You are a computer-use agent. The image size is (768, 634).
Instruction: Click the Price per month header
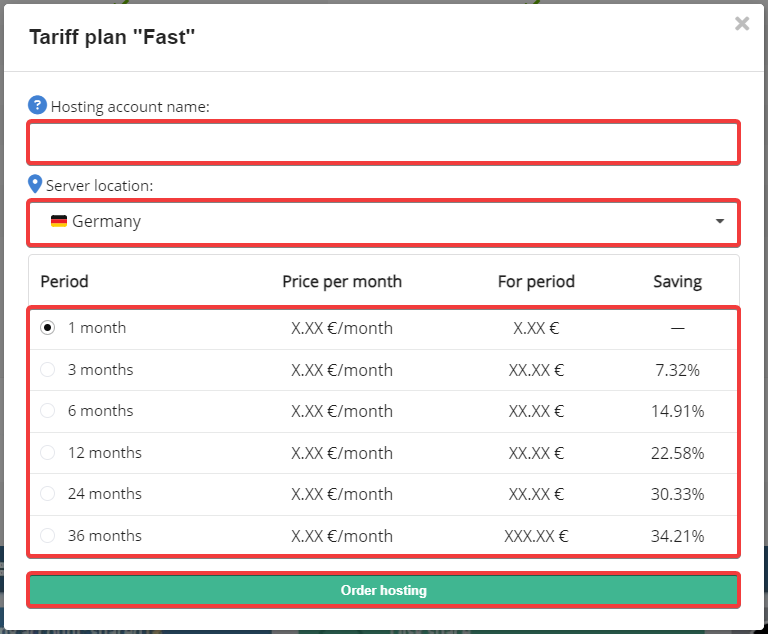click(x=342, y=281)
